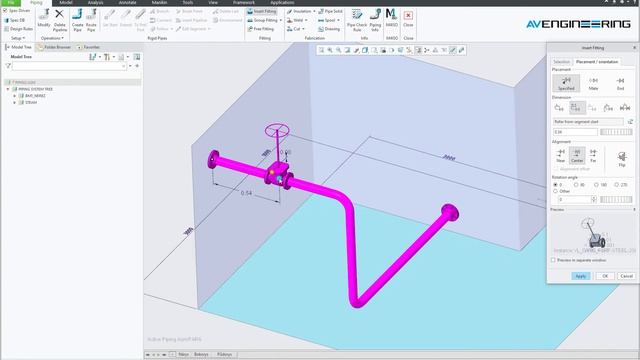Open the Operations group dropdown

52,38
